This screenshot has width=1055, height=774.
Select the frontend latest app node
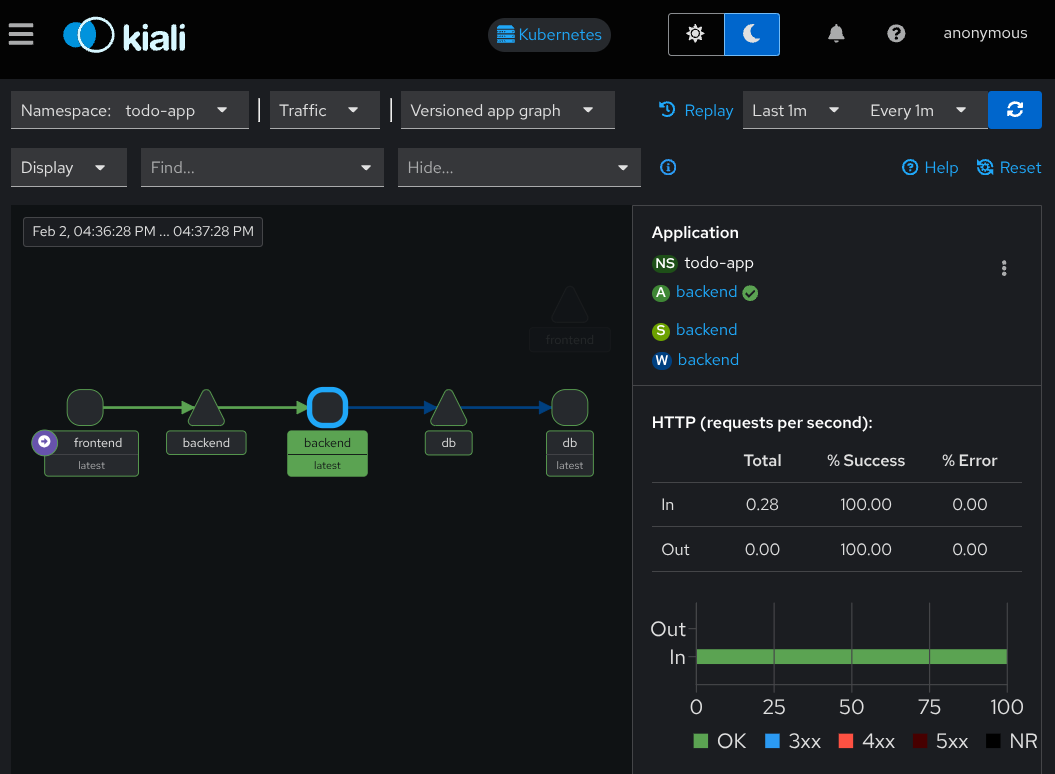point(85,407)
